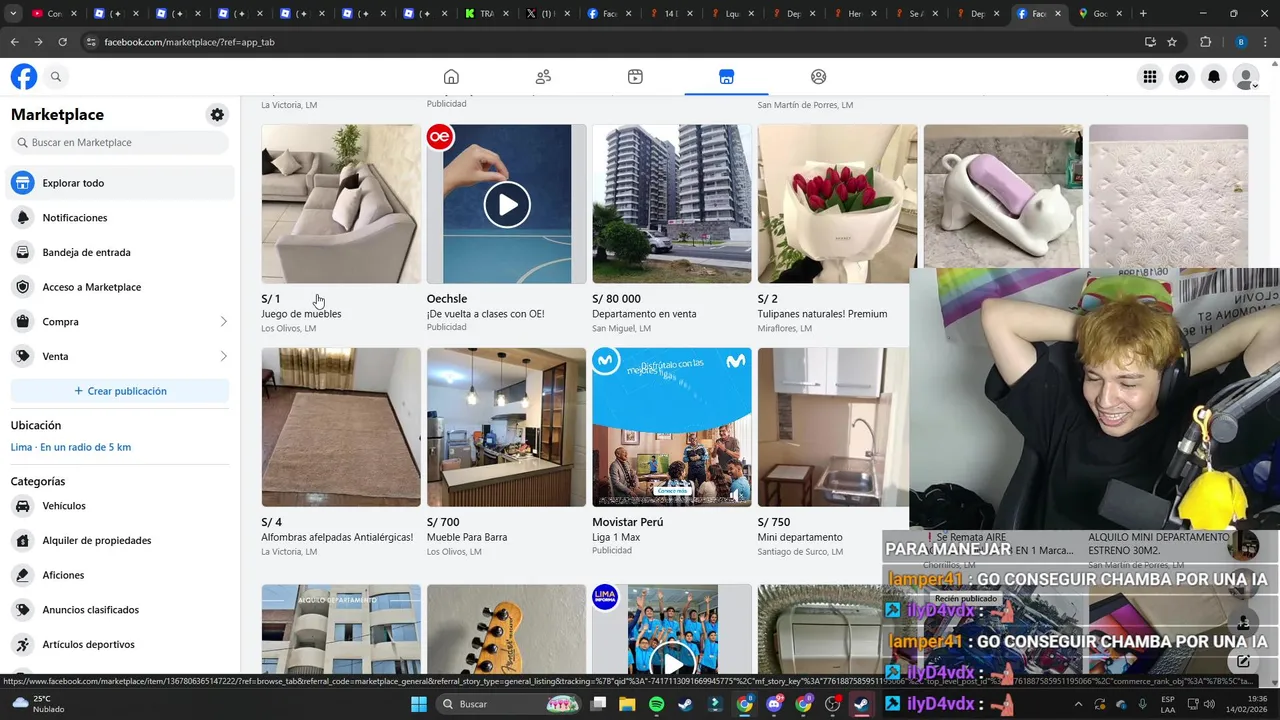Open the Friends icon in top navigation

[543, 77]
